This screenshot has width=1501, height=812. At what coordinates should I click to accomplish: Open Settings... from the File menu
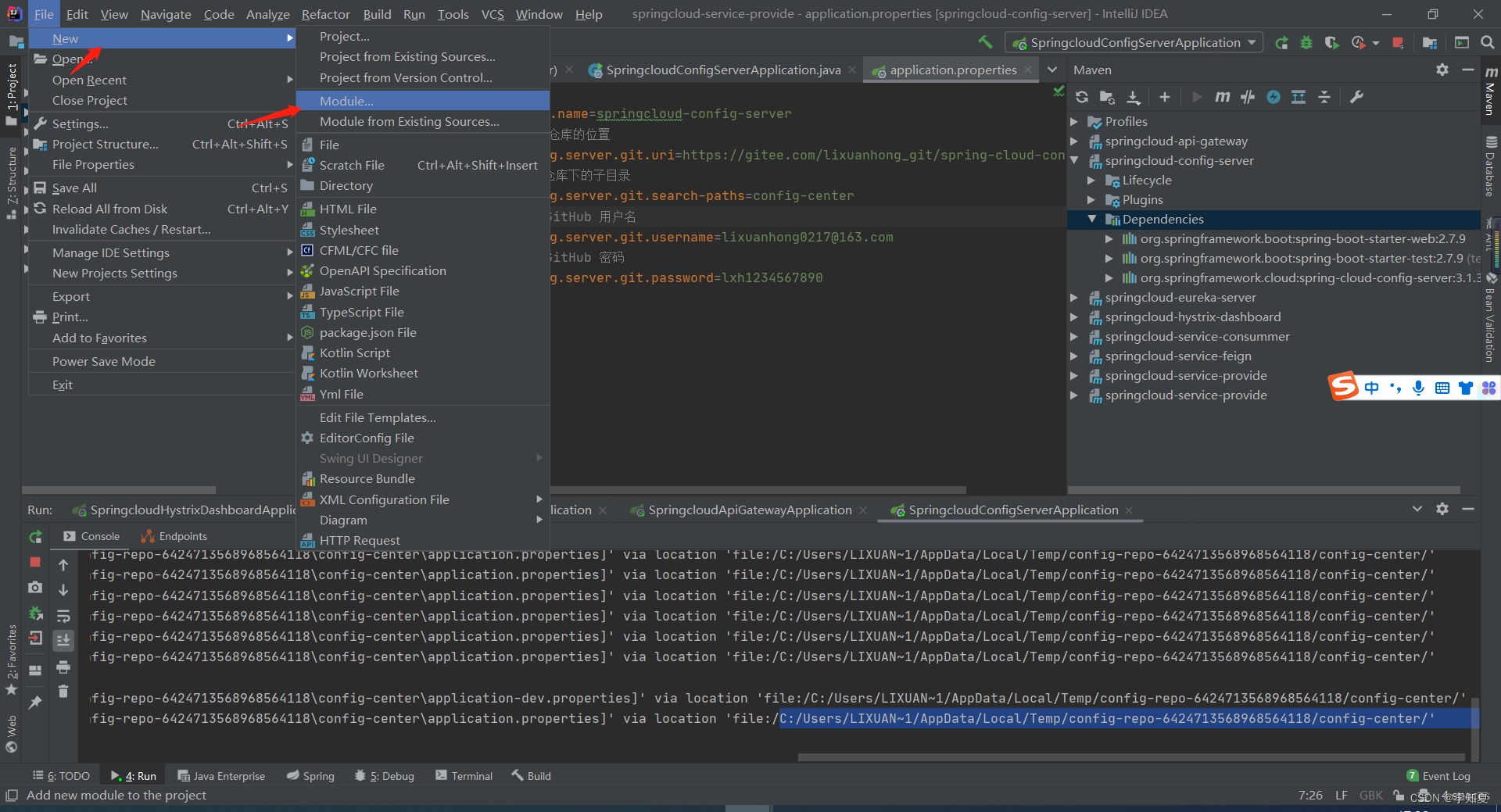(161, 123)
